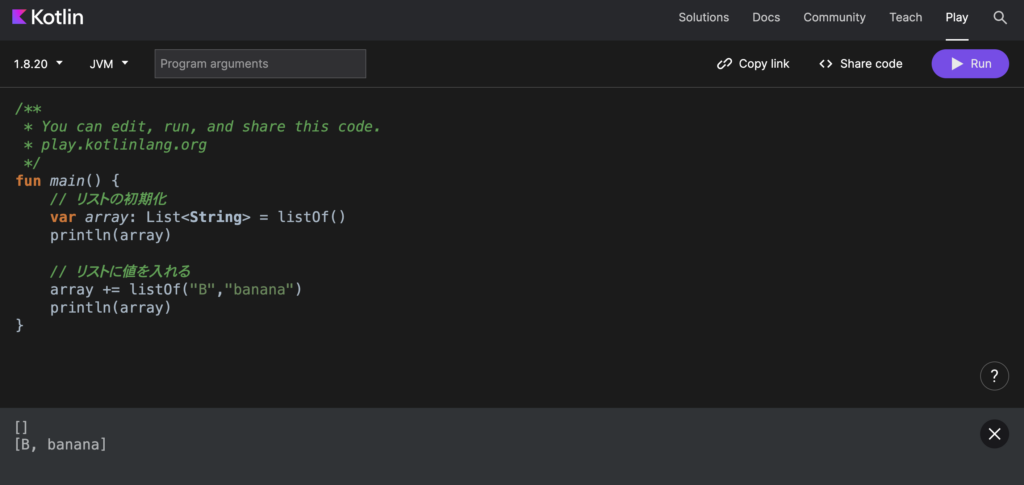Go to the Docs page
Screen dimensions: 1024x485
(x=766, y=17)
